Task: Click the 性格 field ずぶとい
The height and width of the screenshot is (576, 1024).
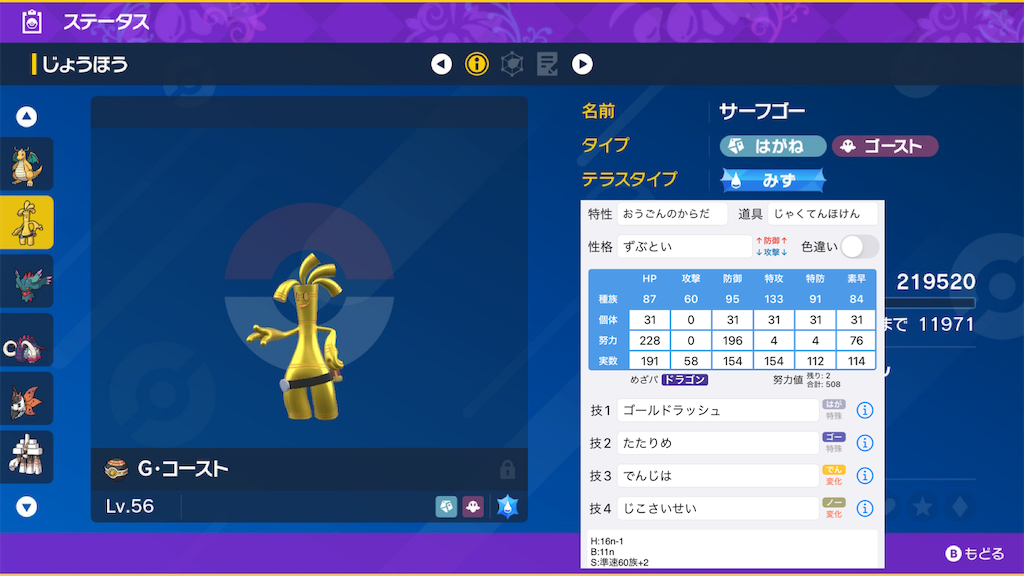Action: [x=684, y=246]
